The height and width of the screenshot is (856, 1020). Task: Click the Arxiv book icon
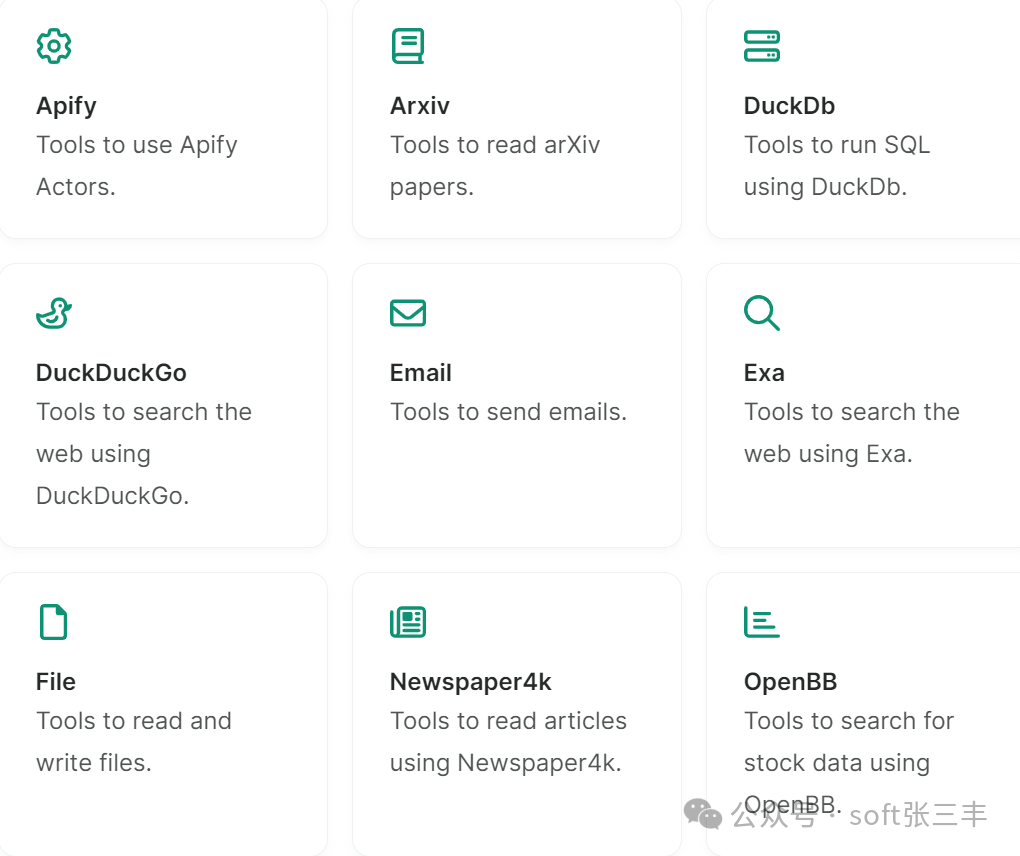[408, 46]
